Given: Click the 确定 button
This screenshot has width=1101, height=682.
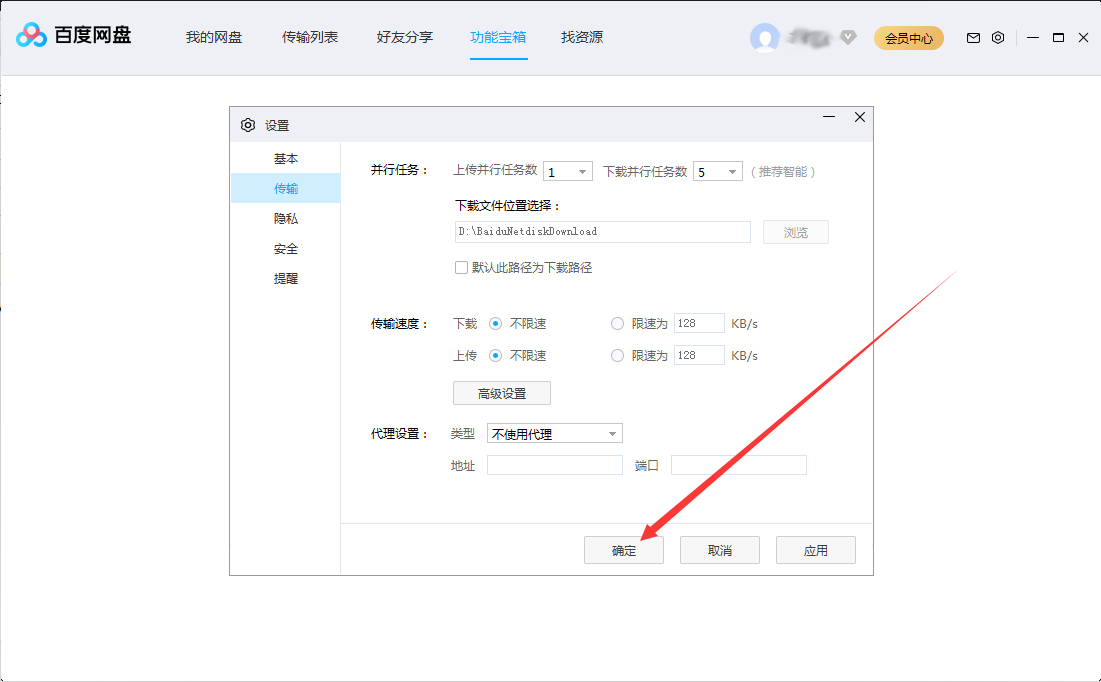Looking at the screenshot, I should 623,549.
